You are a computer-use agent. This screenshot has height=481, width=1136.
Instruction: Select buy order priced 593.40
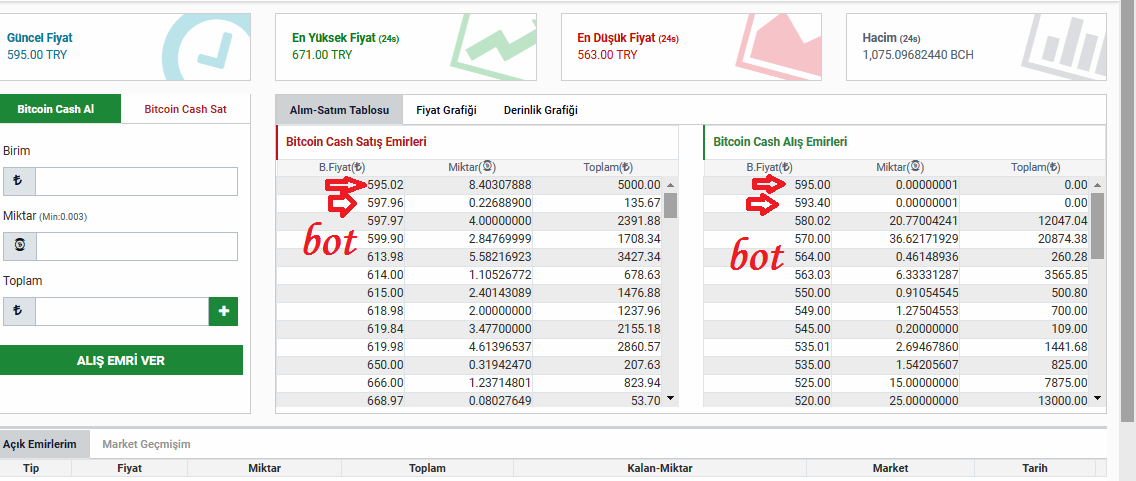897,203
